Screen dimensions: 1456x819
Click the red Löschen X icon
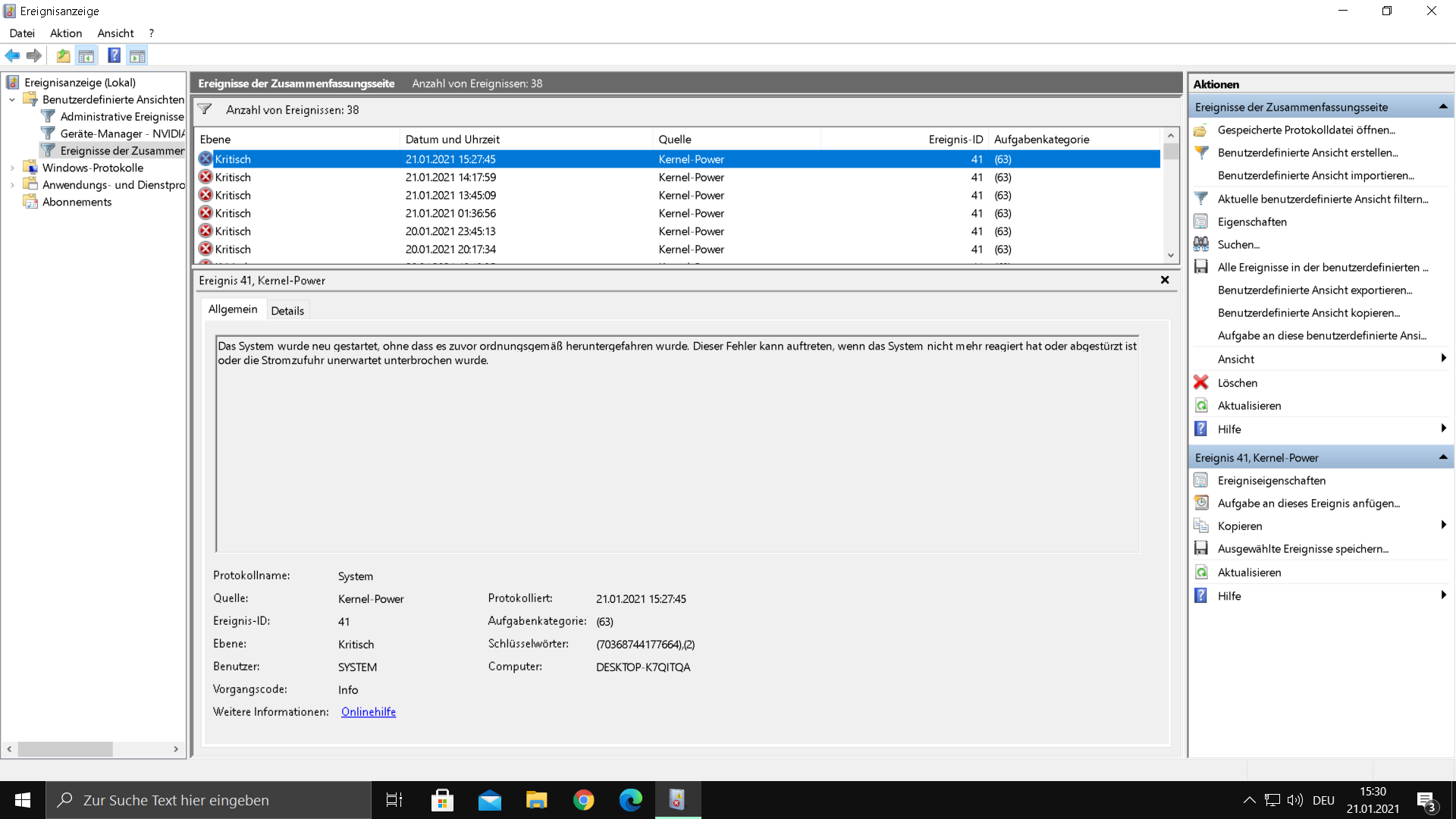click(x=1201, y=383)
